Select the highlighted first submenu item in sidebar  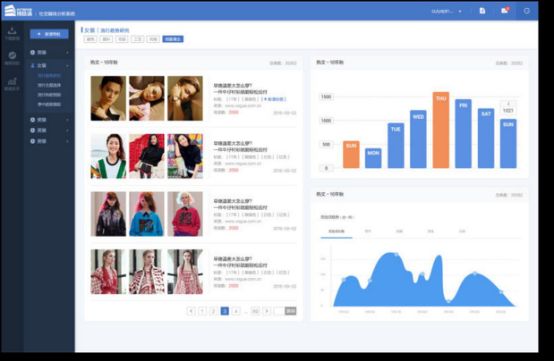click(x=49, y=76)
